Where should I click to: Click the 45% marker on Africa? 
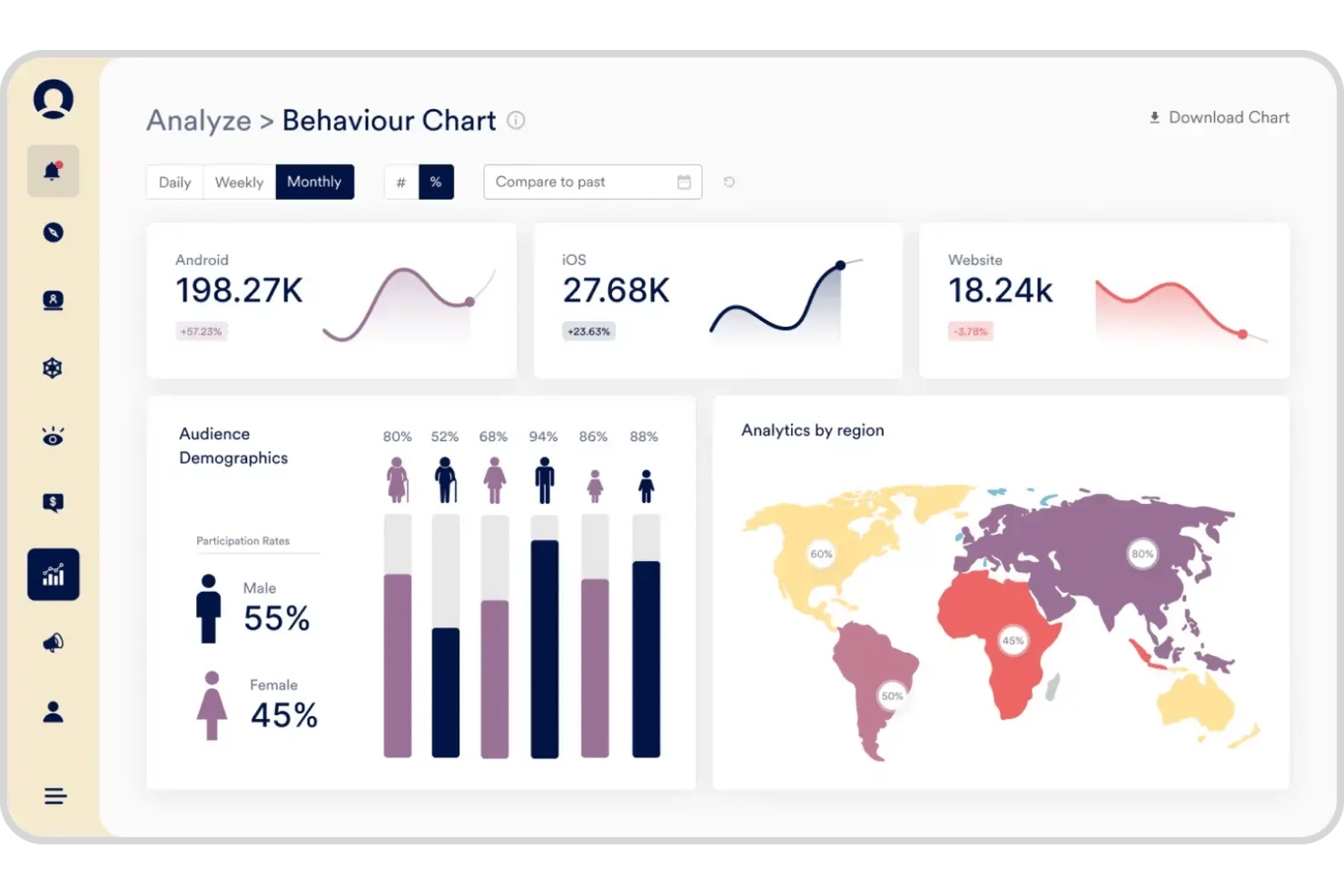click(1013, 640)
